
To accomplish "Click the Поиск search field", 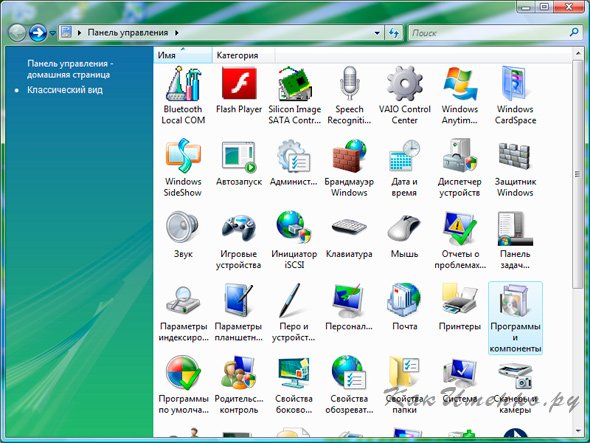I will [488, 33].
